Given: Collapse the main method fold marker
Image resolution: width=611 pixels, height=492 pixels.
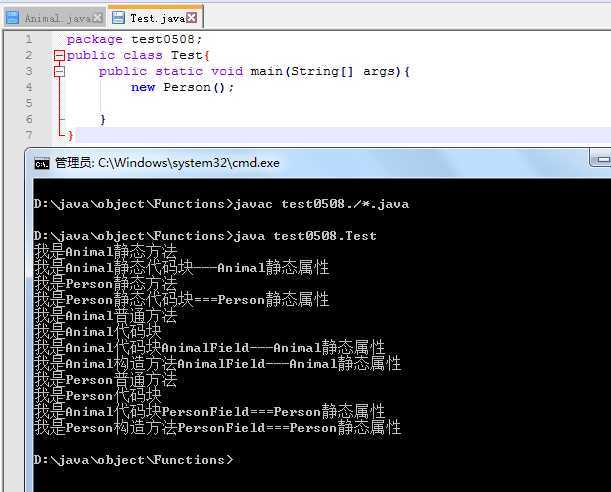Looking at the screenshot, I should tap(59, 71).
